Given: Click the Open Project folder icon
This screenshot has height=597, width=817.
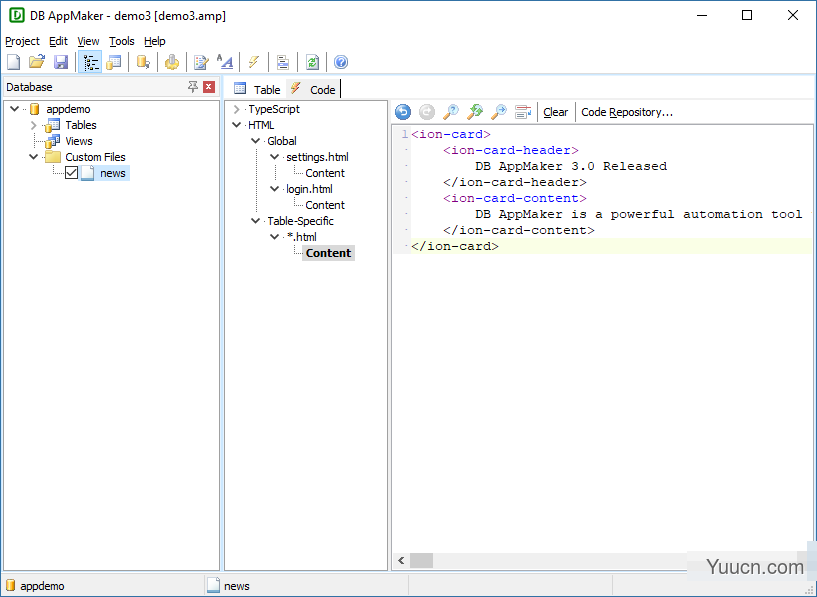Looking at the screenshot, I should pyautogui.click(x=37, y=62).
